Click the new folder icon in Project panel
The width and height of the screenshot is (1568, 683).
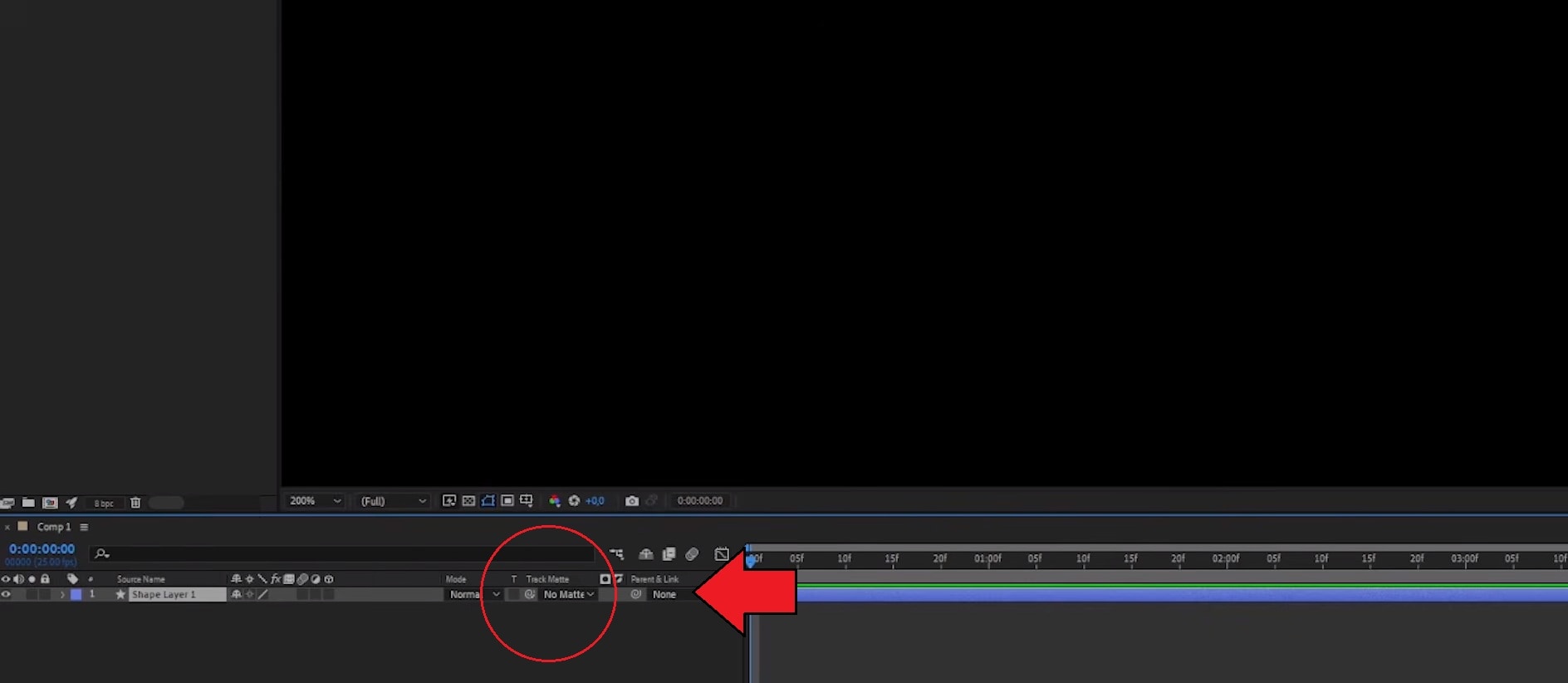(x=28, y=503)
